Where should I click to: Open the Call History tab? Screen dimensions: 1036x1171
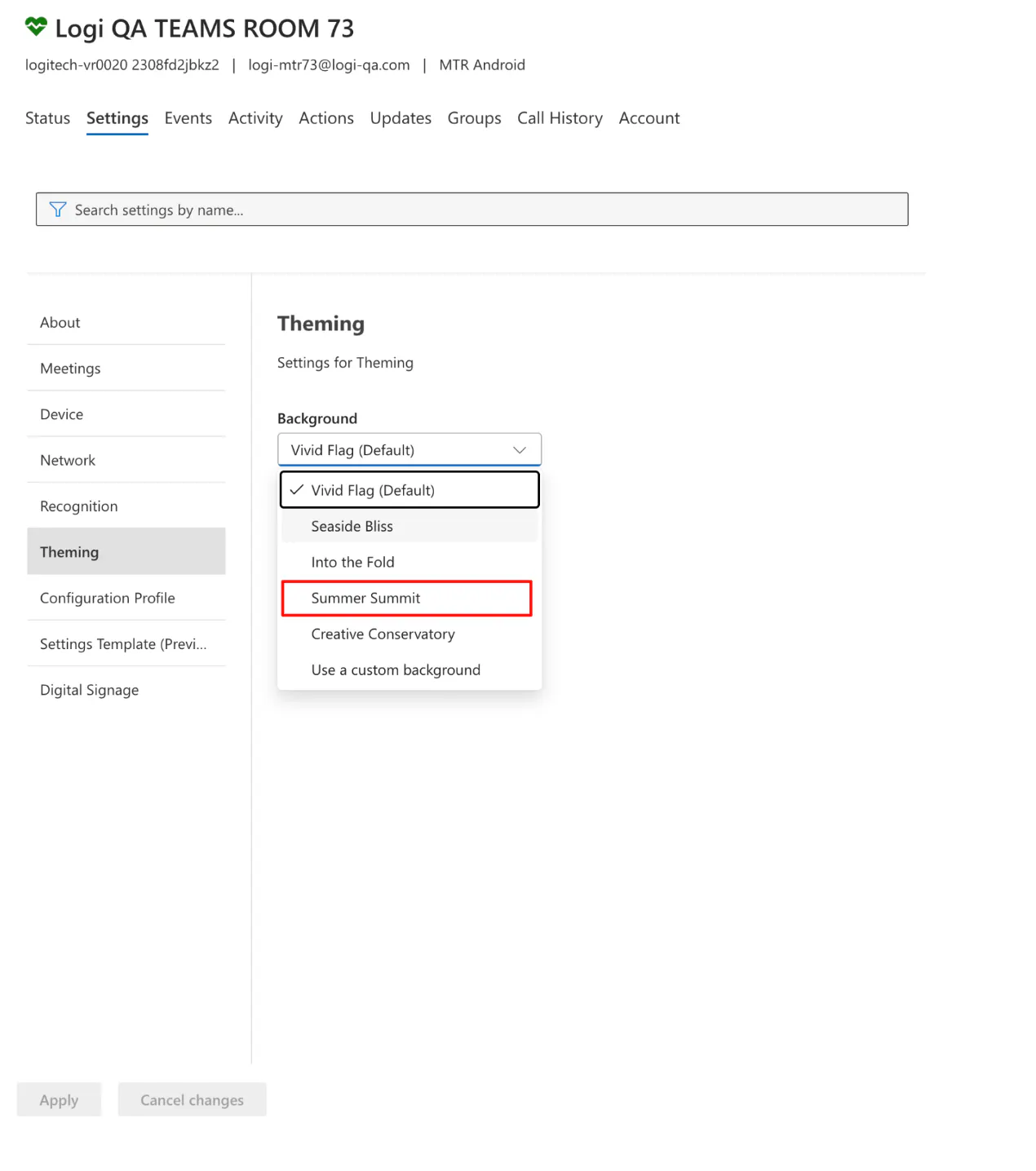coord(560,118)
